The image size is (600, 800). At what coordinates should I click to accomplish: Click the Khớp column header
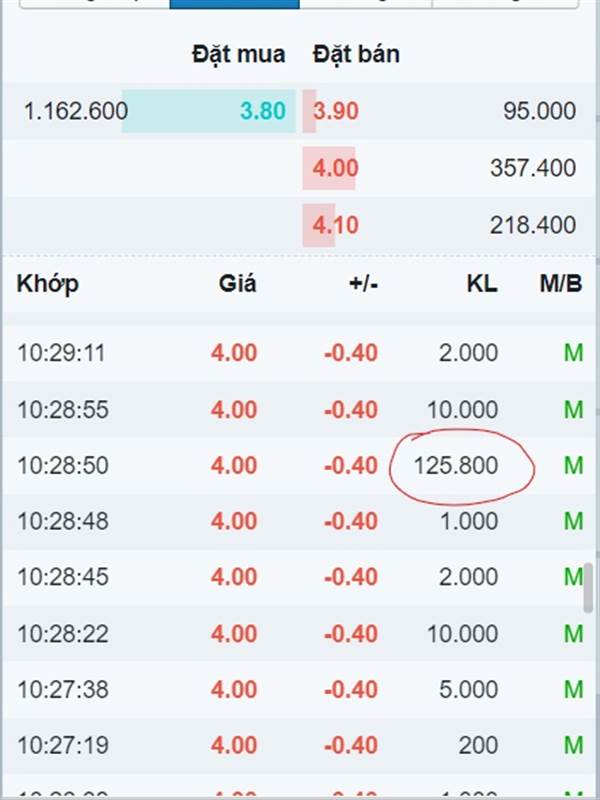48,284
